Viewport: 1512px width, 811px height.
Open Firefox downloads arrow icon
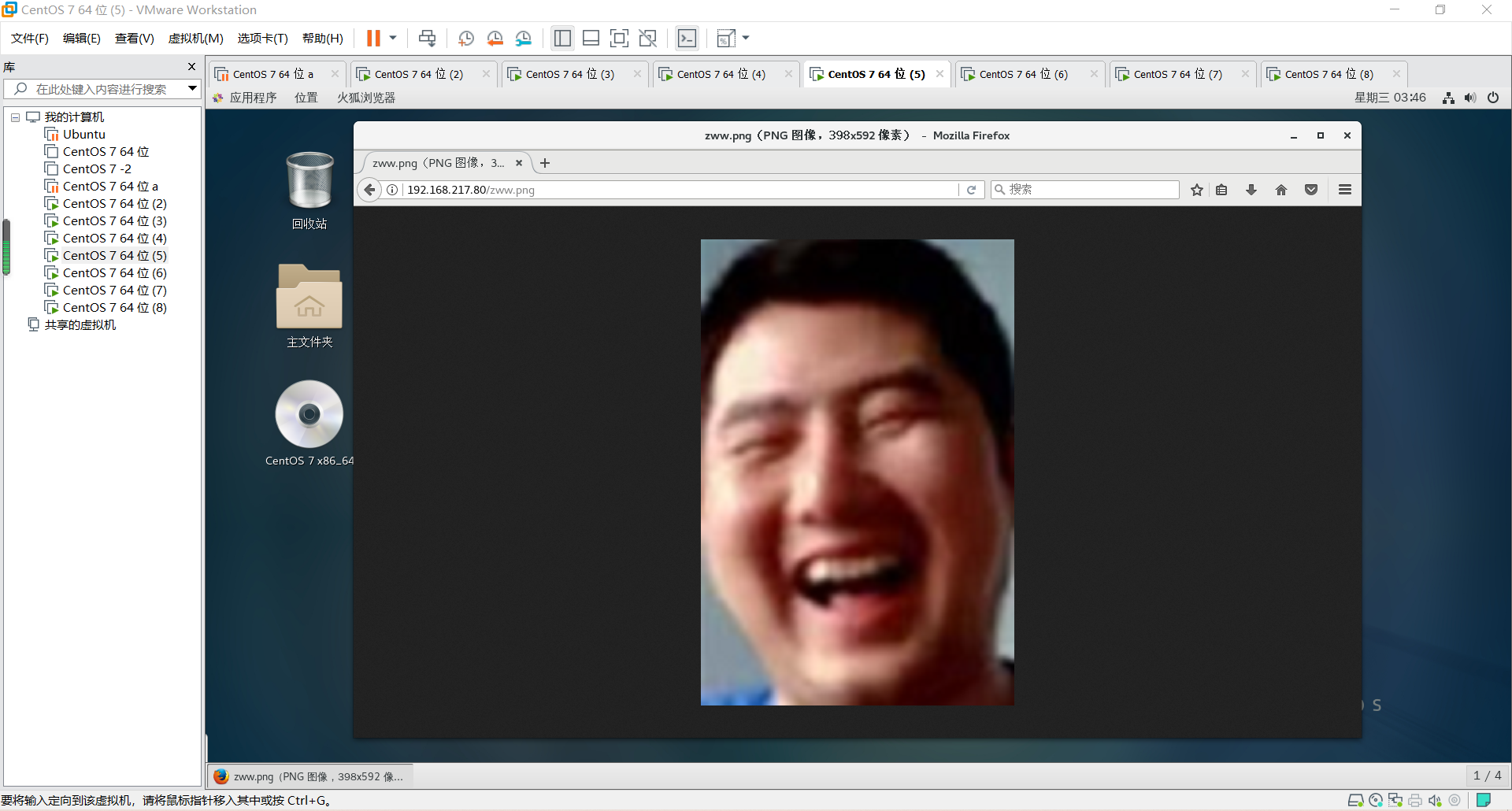1251,190
